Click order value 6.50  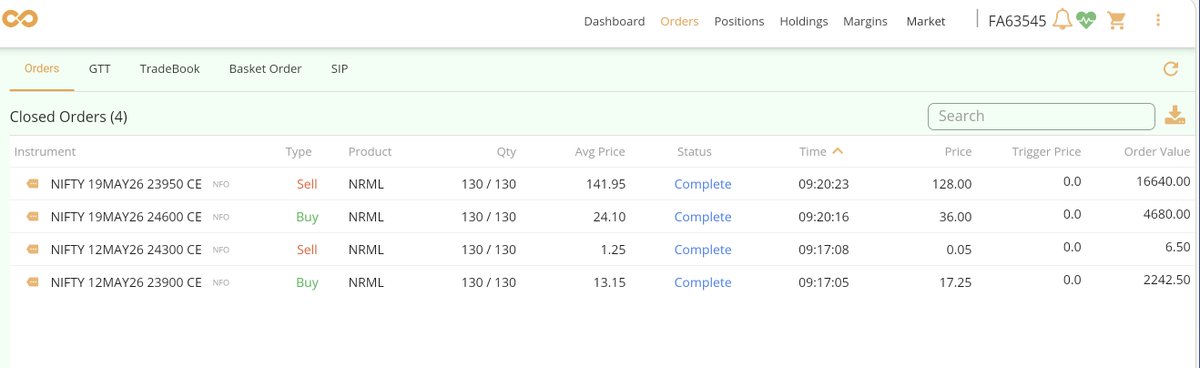click(x=1178, y=247)
